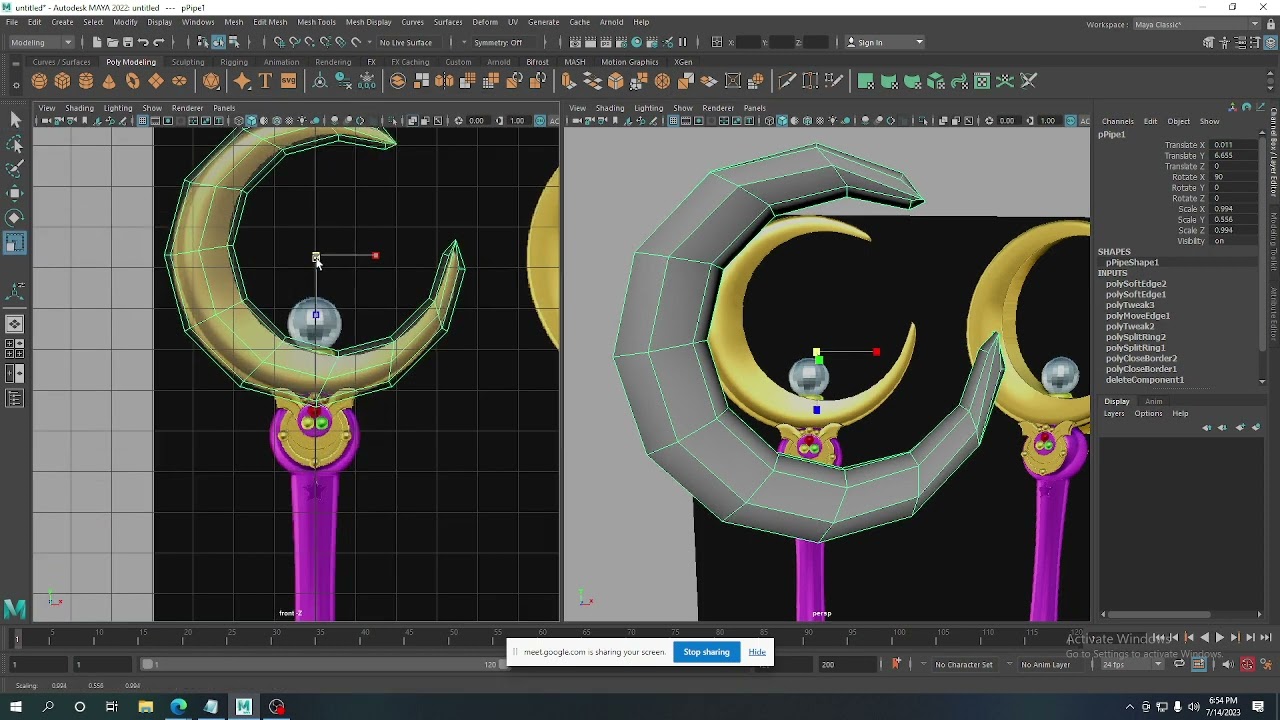Image resolution: width=1280 pixels, height=720 pixels.
Task: Toggle grid display in left viewport
Action: click(x=143, y=121)
